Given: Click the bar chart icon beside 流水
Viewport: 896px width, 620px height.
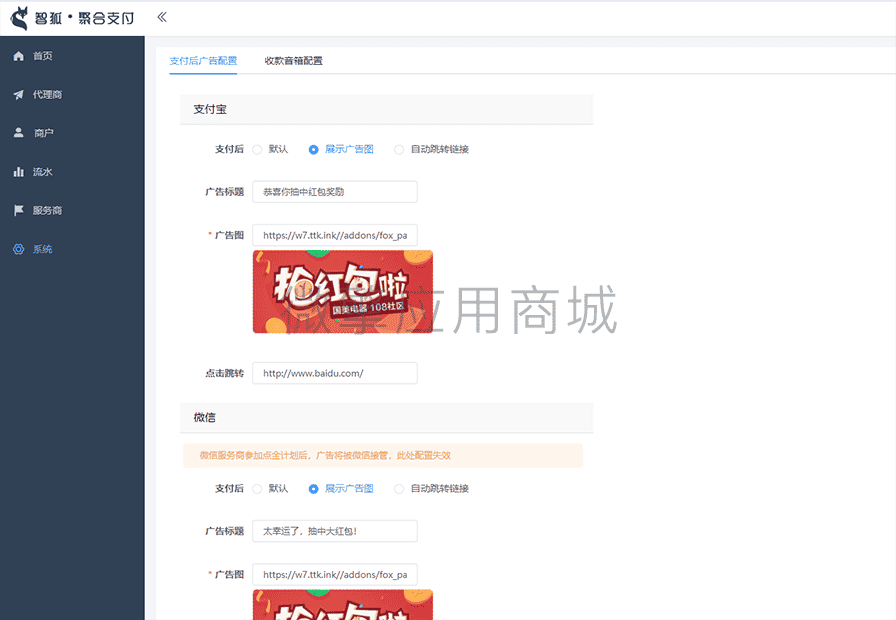Looking at the screenshot, I should (18, 171).
